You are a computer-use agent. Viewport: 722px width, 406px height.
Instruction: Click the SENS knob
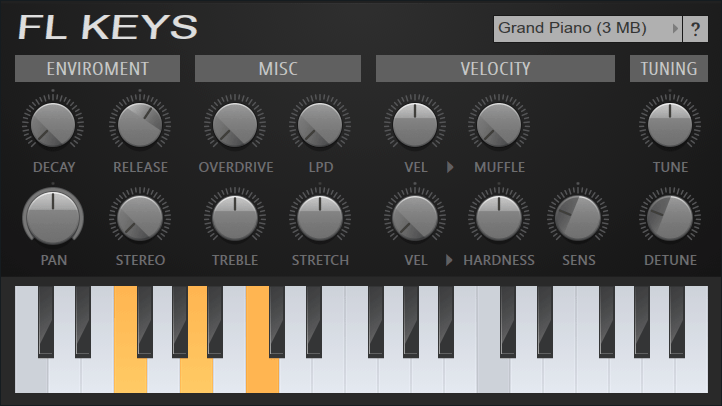(578, 217)
